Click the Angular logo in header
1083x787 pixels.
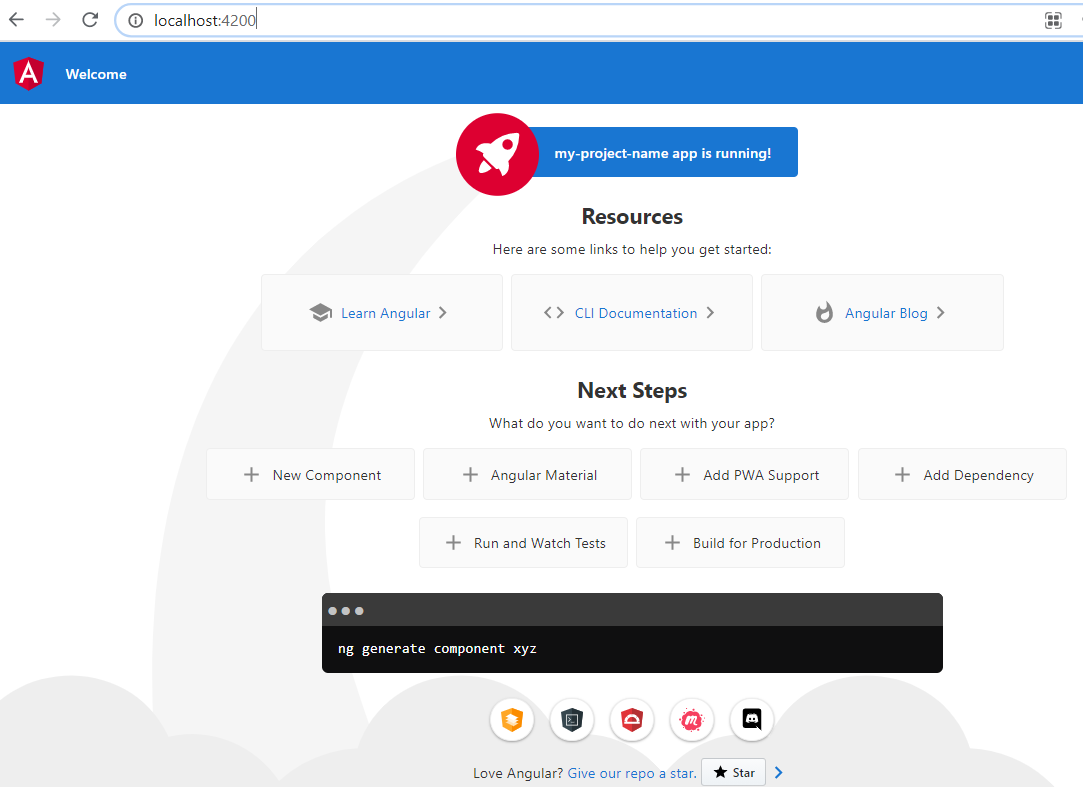28,74
